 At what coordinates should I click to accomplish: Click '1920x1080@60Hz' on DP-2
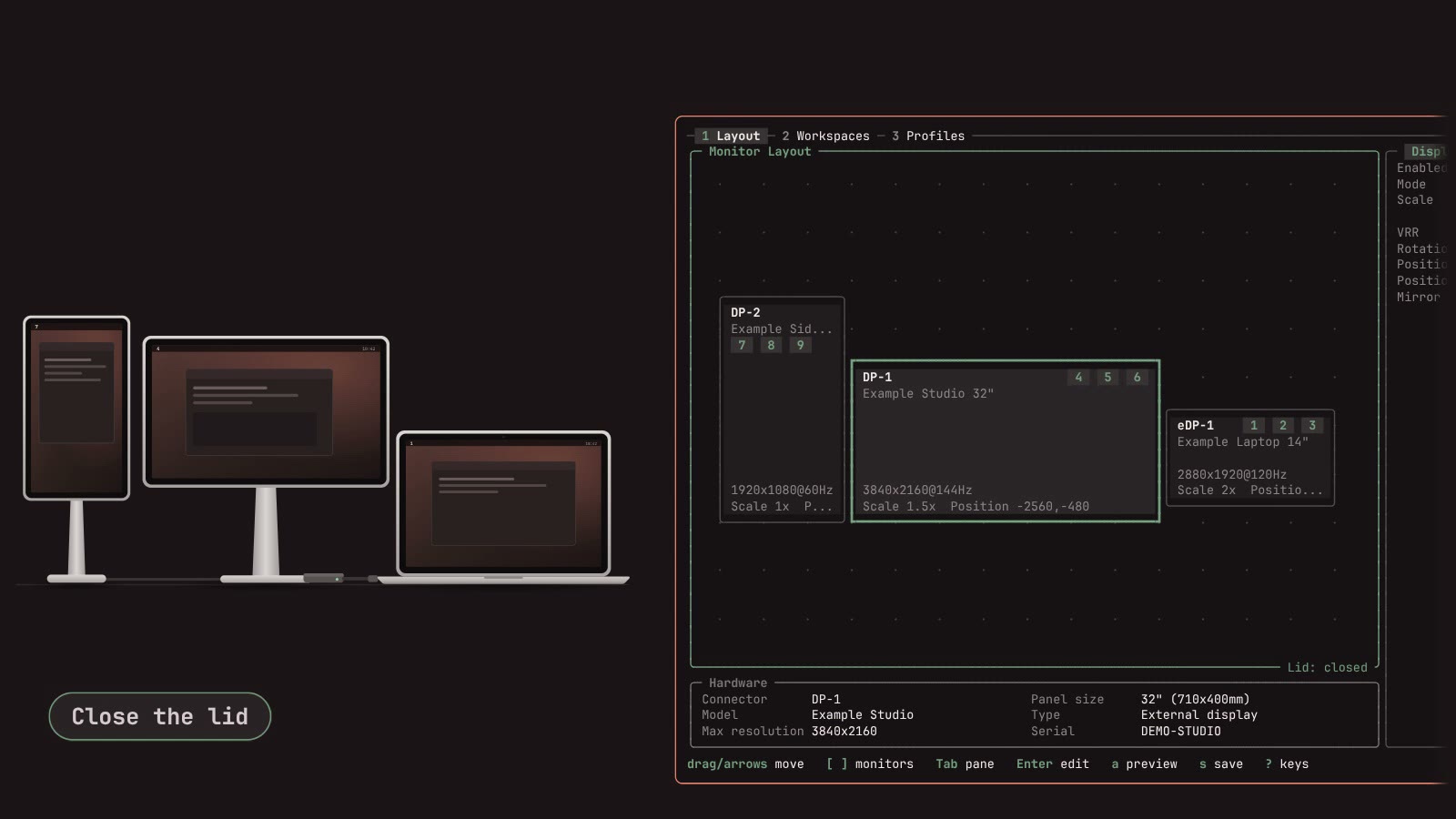(782, 490)
